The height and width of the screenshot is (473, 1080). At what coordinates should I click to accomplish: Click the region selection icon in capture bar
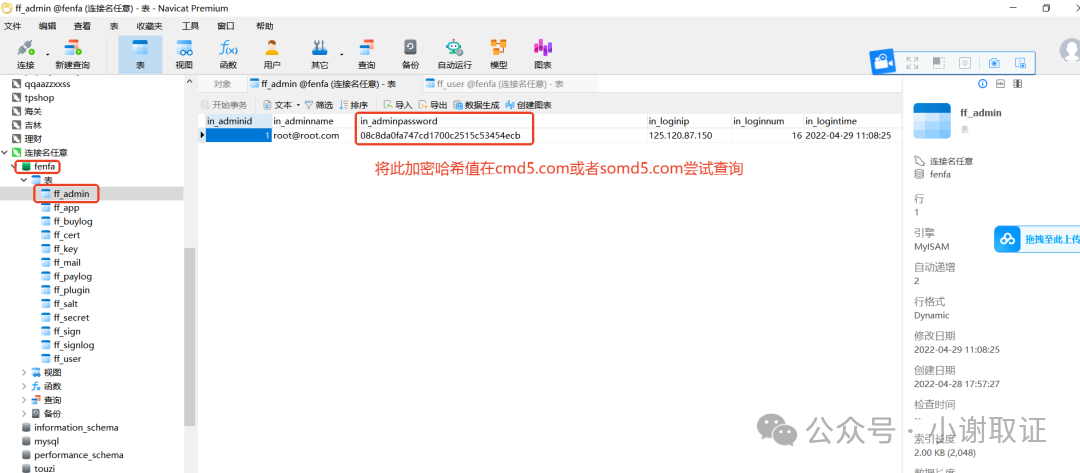939,63
